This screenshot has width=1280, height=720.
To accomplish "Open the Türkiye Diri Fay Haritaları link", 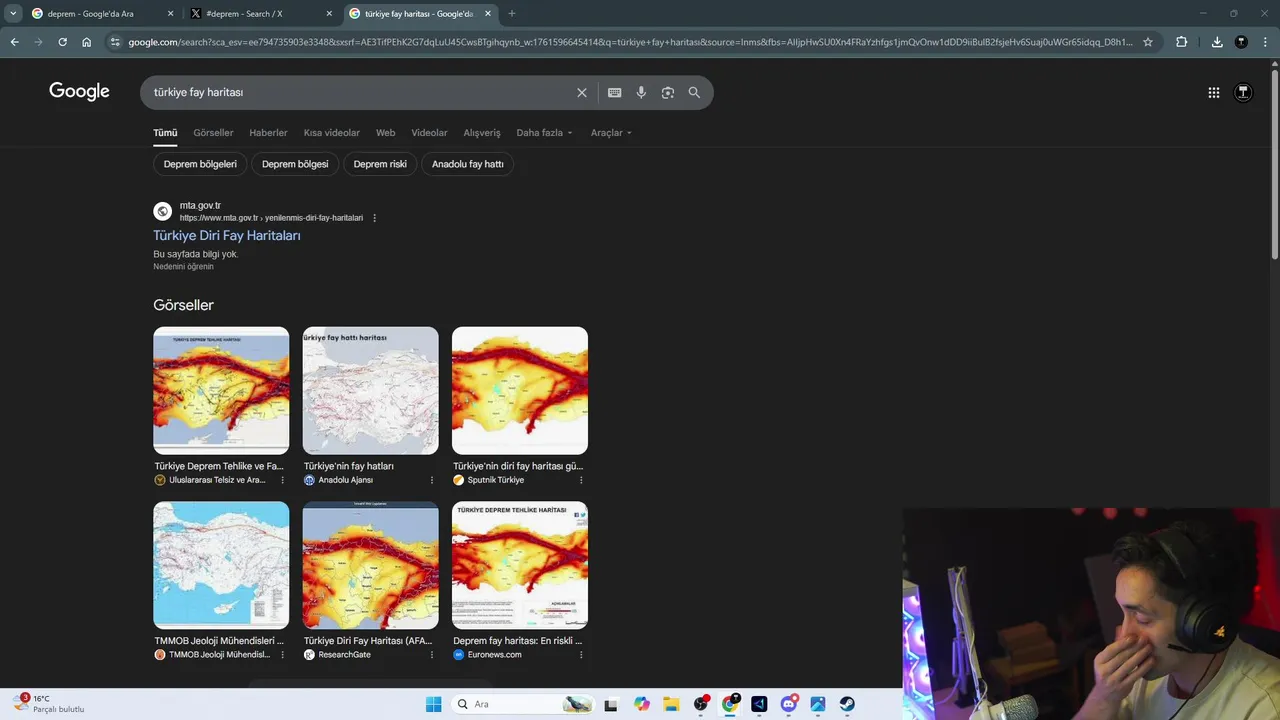I will [227, 236].
